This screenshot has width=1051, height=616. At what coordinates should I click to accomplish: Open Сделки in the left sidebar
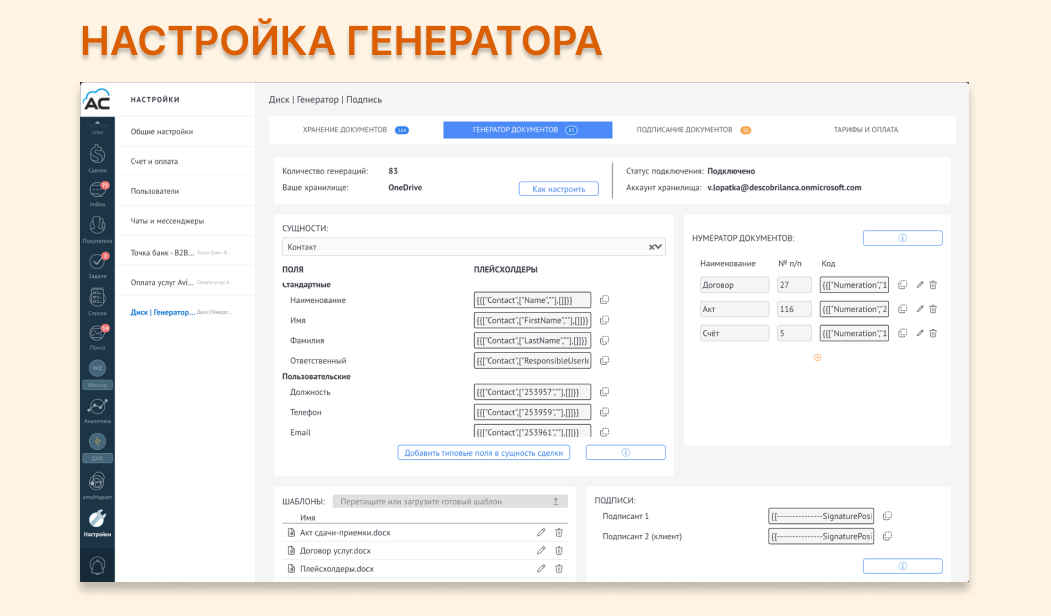point(97,158)
